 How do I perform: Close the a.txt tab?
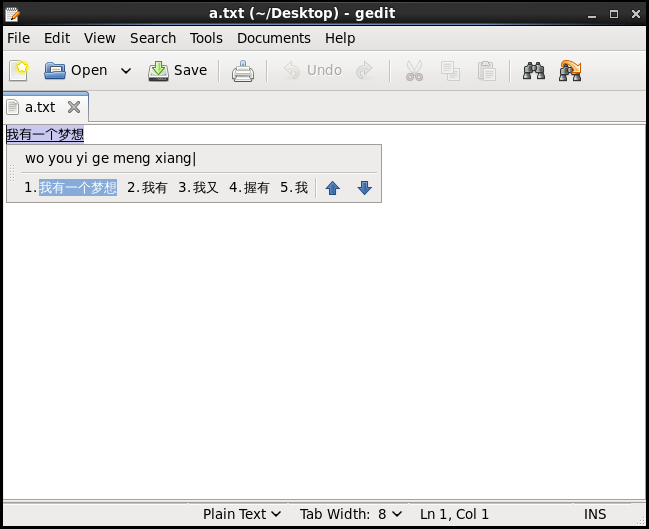pos(74,107)
